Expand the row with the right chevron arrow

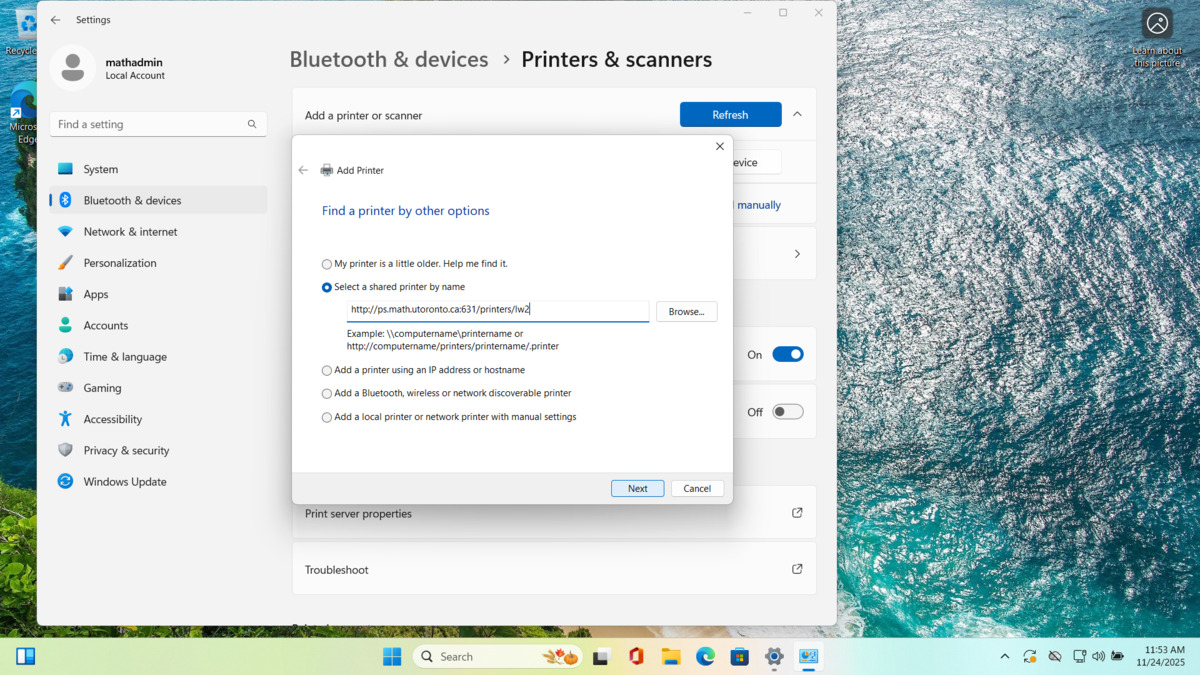click(797, 254)
